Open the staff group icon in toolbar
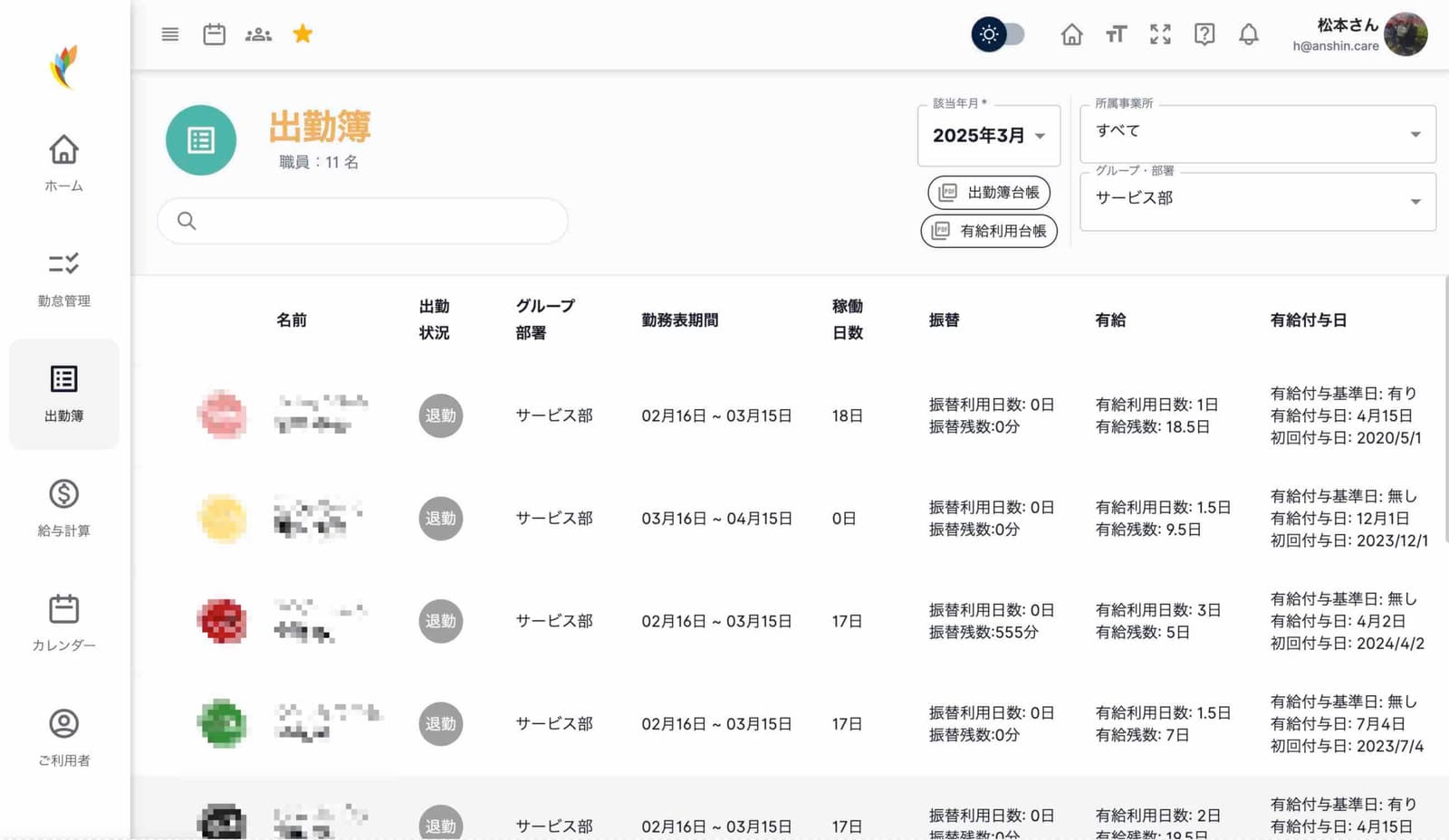 258,34
